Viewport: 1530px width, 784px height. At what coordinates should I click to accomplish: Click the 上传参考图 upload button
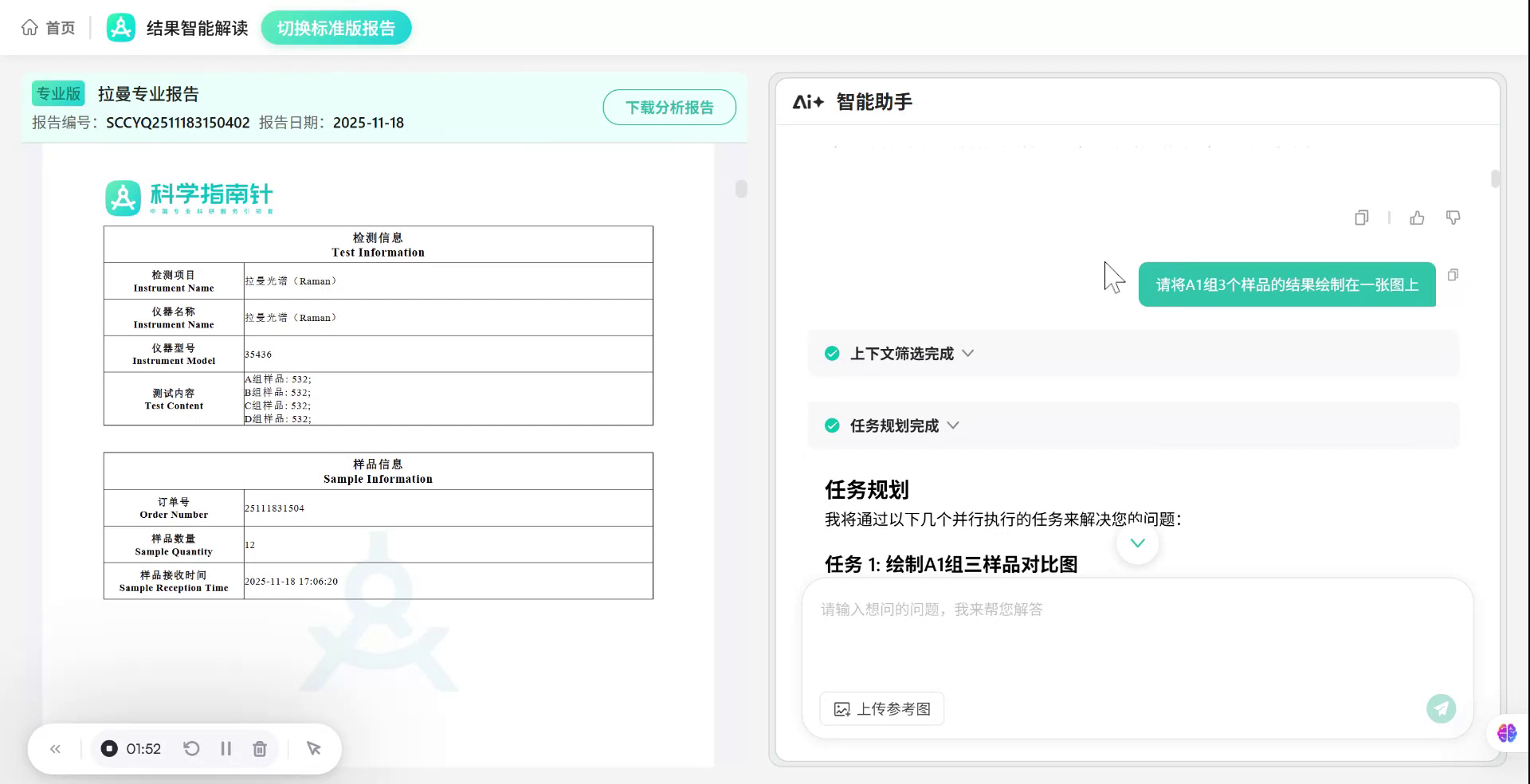[881, 708]
